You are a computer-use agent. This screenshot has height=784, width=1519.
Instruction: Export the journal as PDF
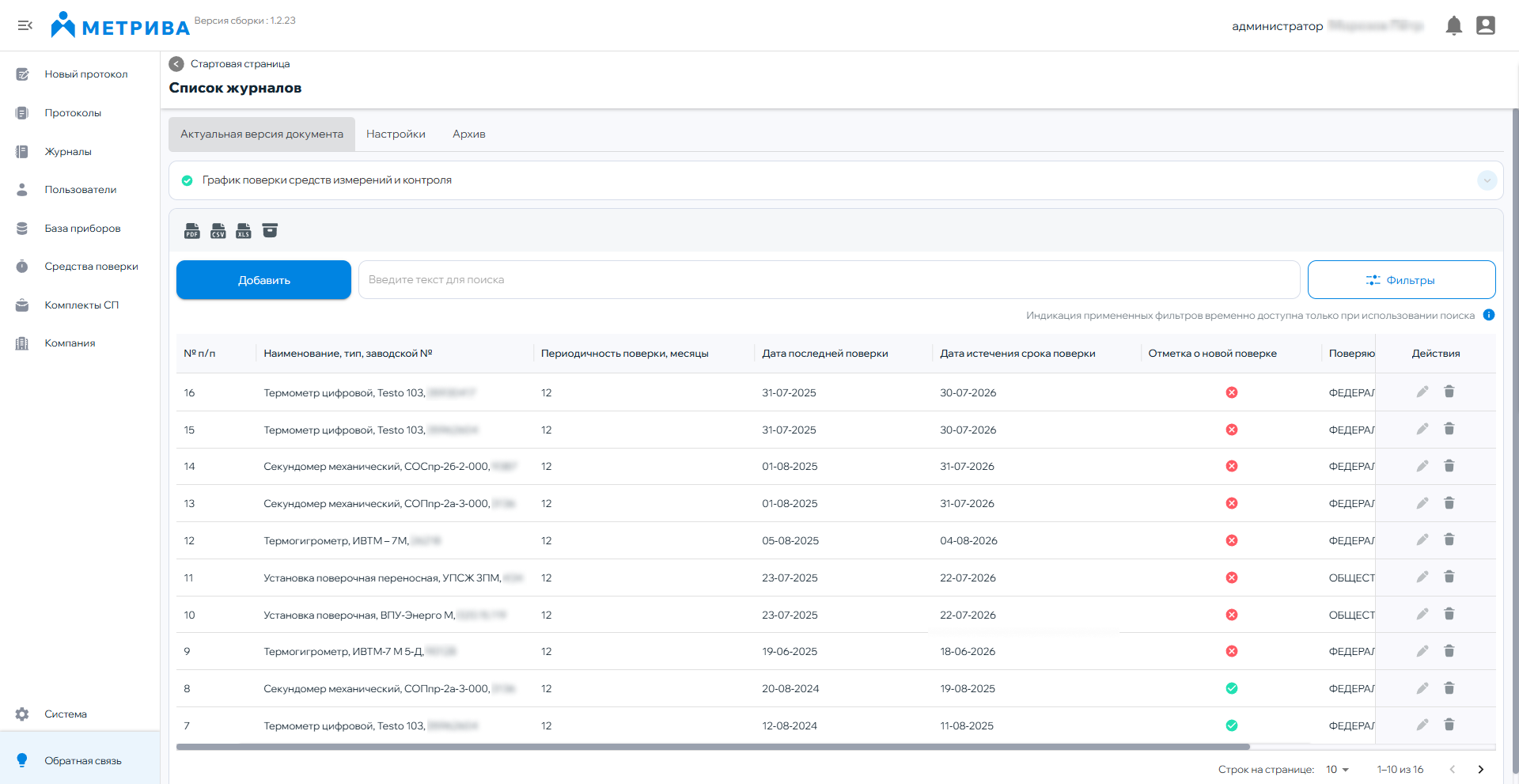tap(192, 231)
